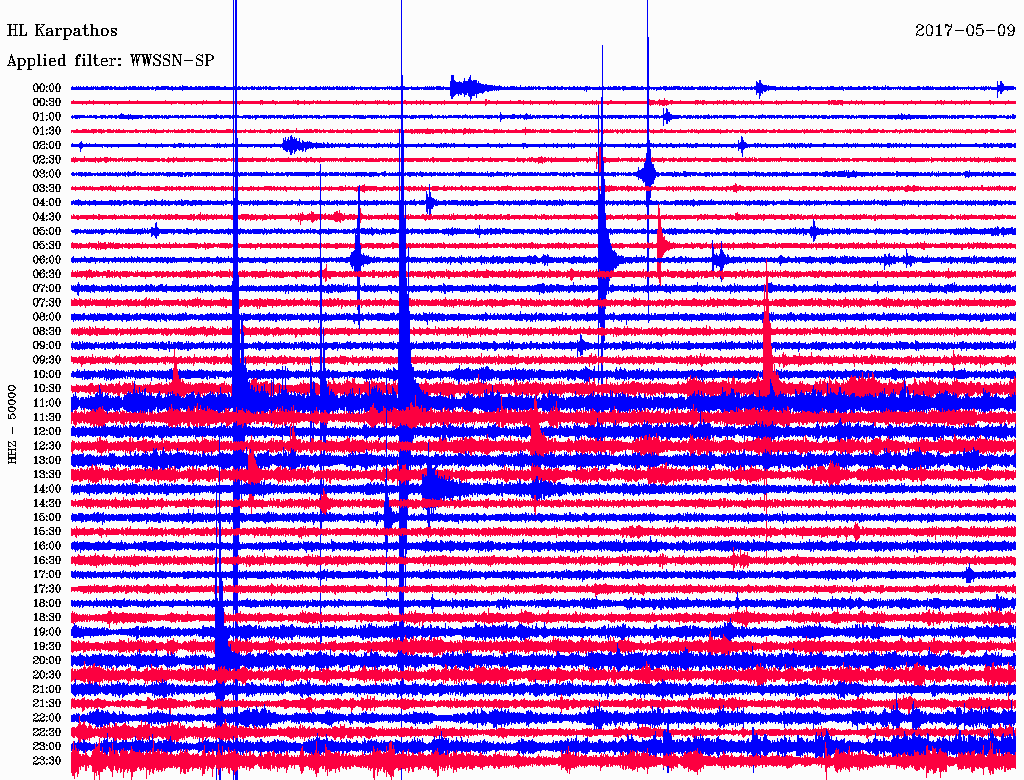Image resolution: width=1024 pixels, height=780 pixels.
Task: Select the 03:30 time label
Action: [47, 188]
